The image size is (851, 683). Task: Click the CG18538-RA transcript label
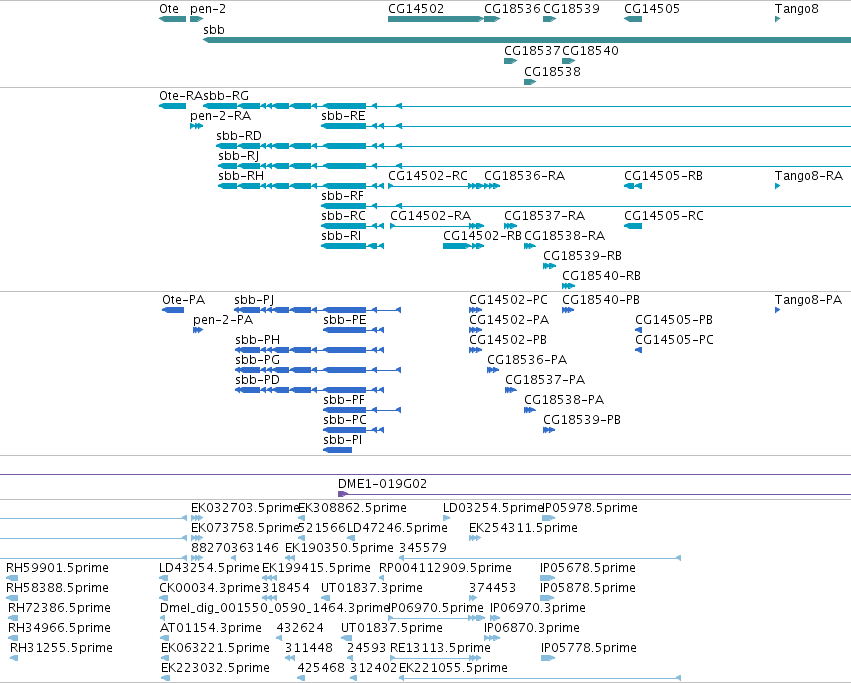[564, 236]
